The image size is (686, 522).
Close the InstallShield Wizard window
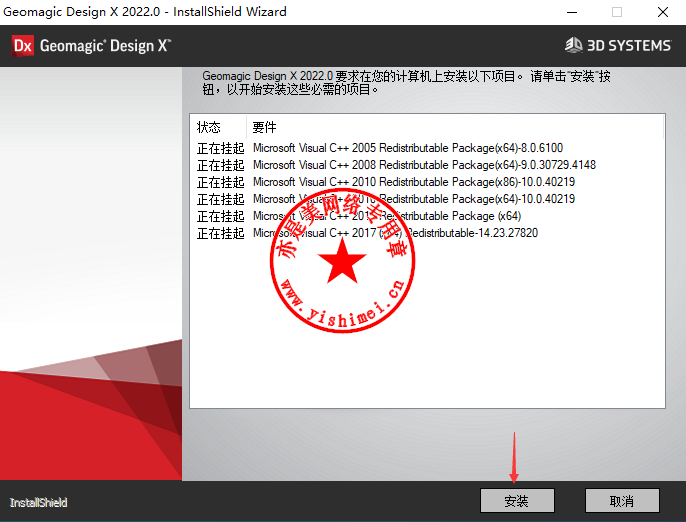coord(663,12)
